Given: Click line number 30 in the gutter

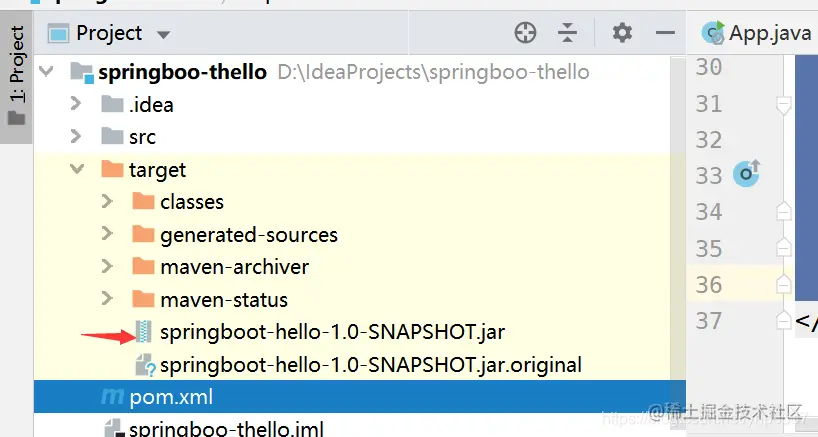Looking at the screenshot, I should click(708, 67).
